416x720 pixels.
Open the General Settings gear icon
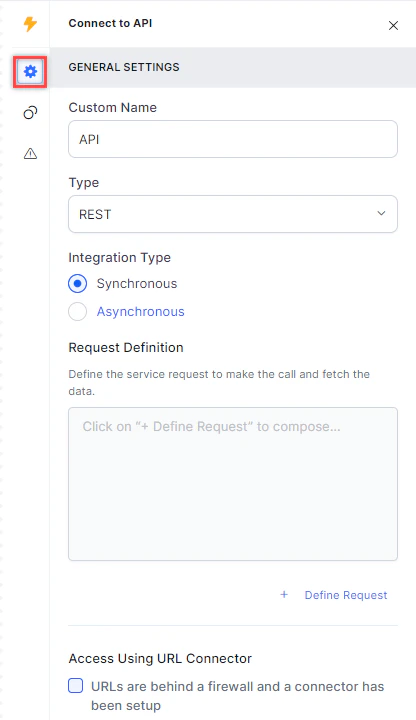coord(30,72)
